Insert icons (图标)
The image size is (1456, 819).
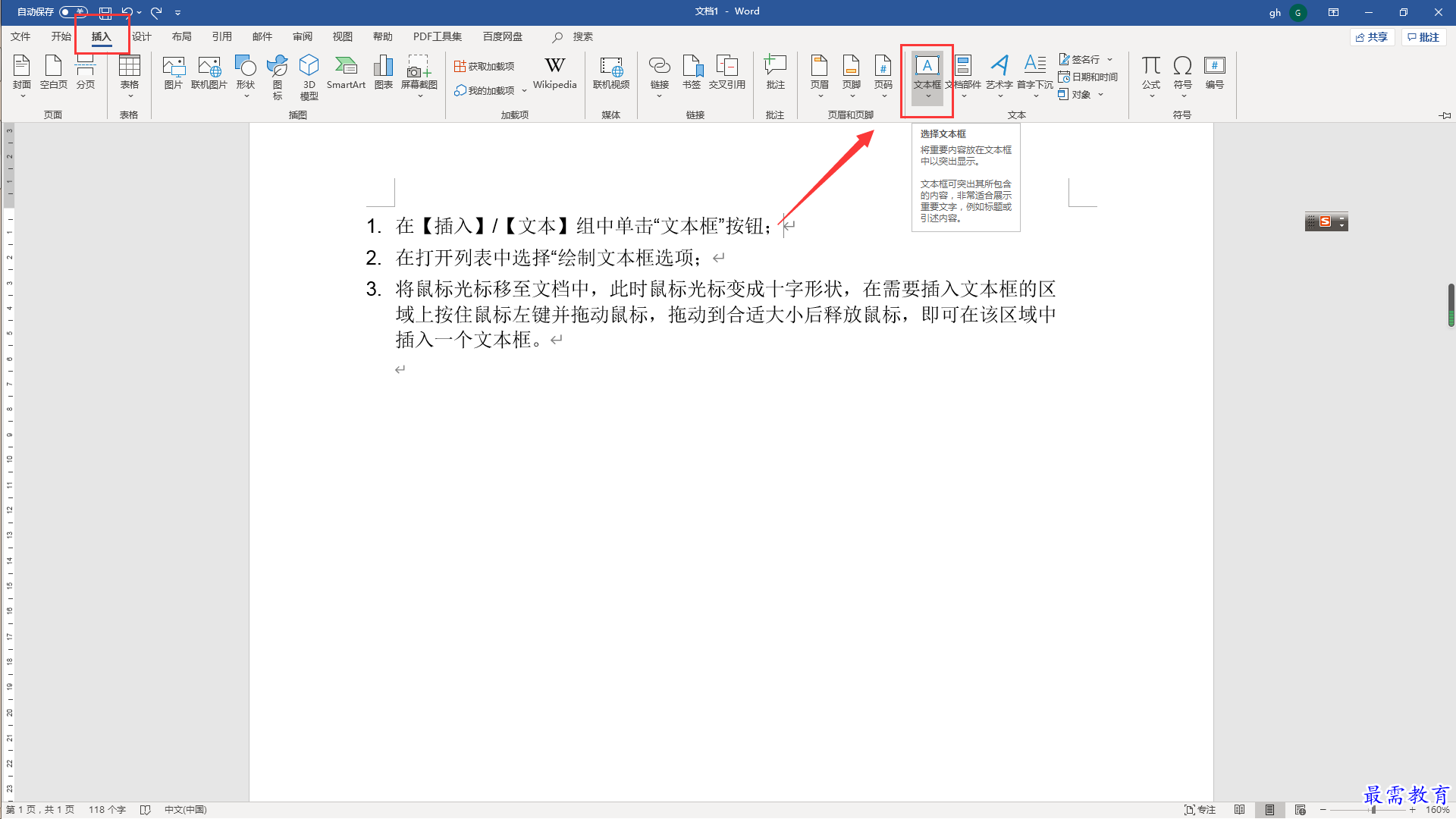278,77
